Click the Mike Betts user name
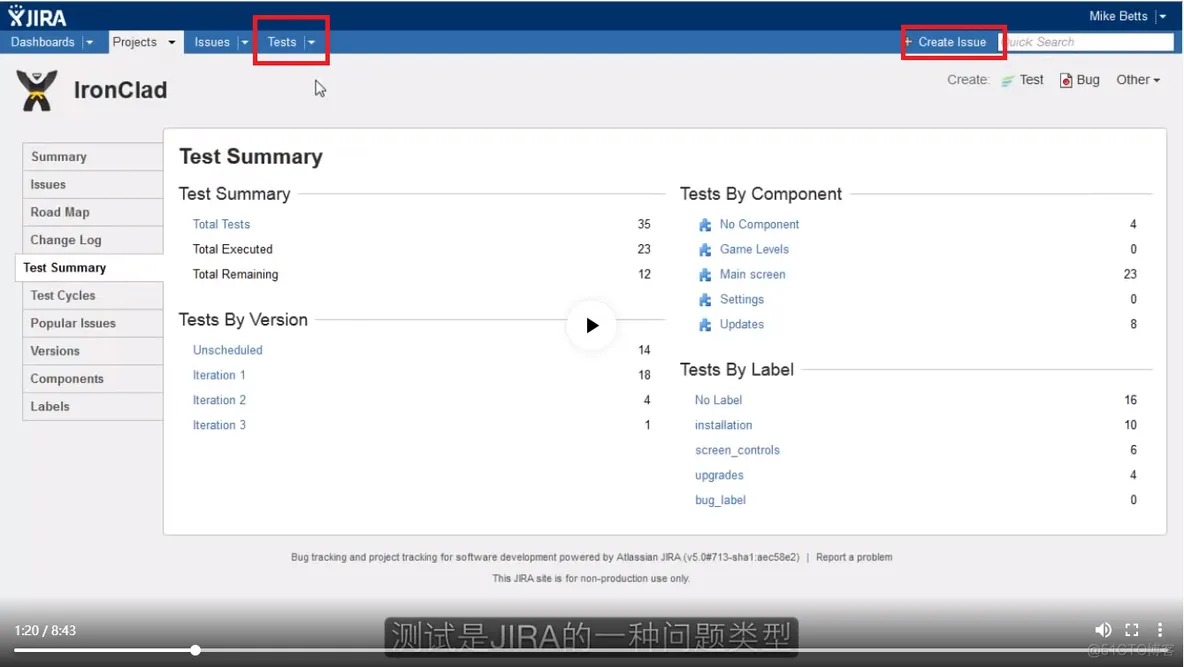1184x667 pixels. 1118,16
